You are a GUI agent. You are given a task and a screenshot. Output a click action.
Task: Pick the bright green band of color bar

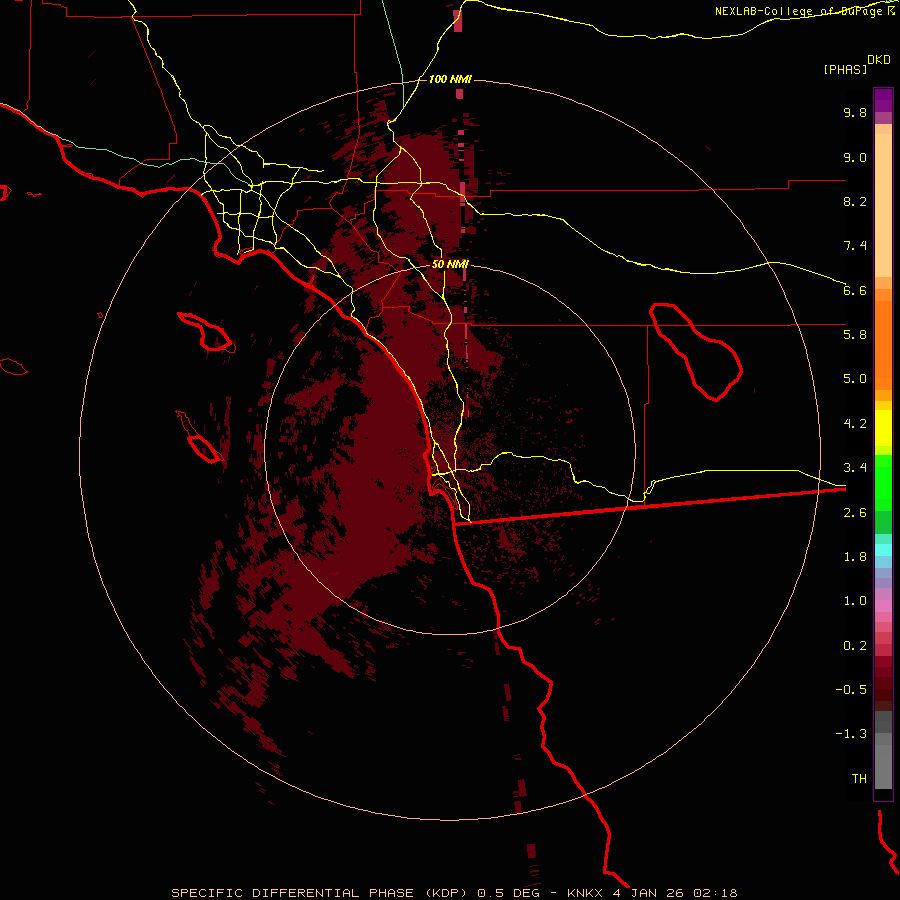tap(883, 483)
